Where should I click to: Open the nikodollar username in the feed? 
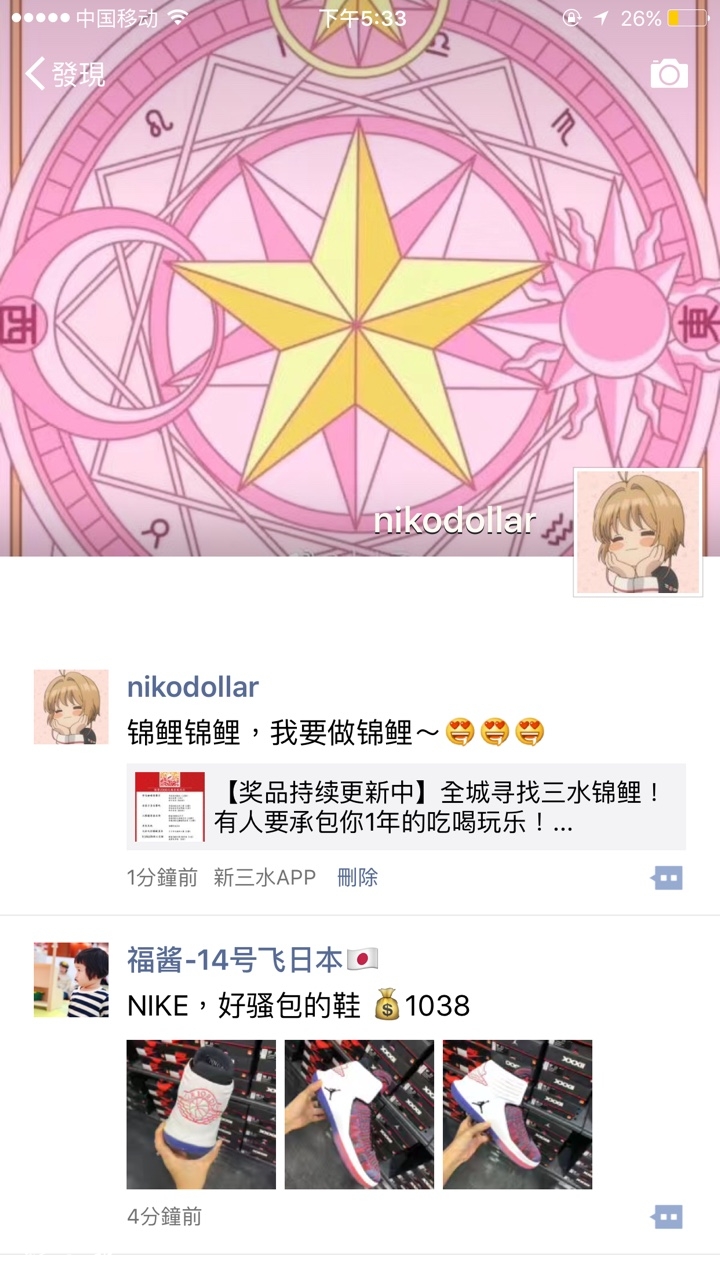193,687
